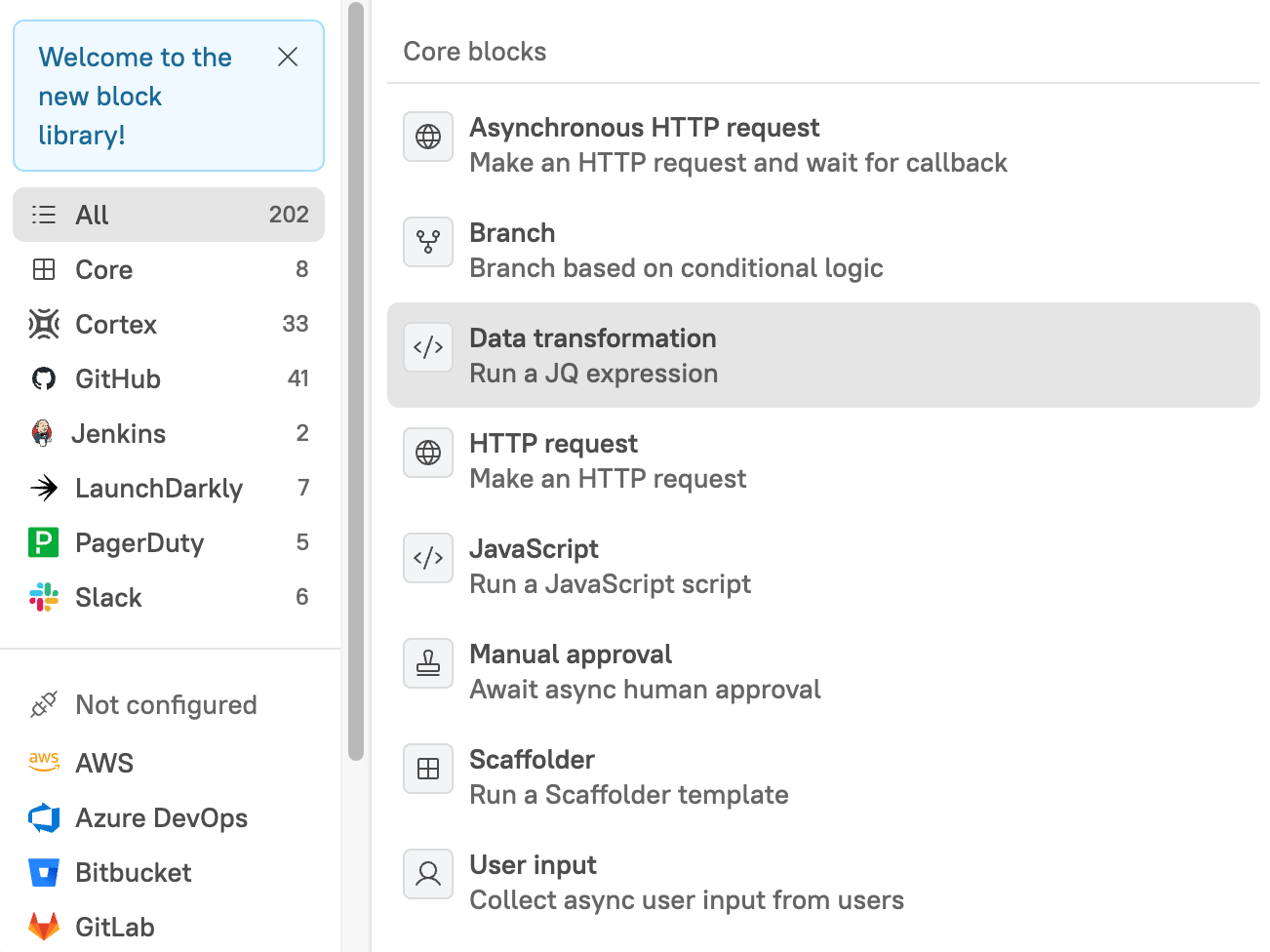This screenshot has height=952, width=1270.
Task: Click the Cortex logo icon
Action: coord(44,324)
